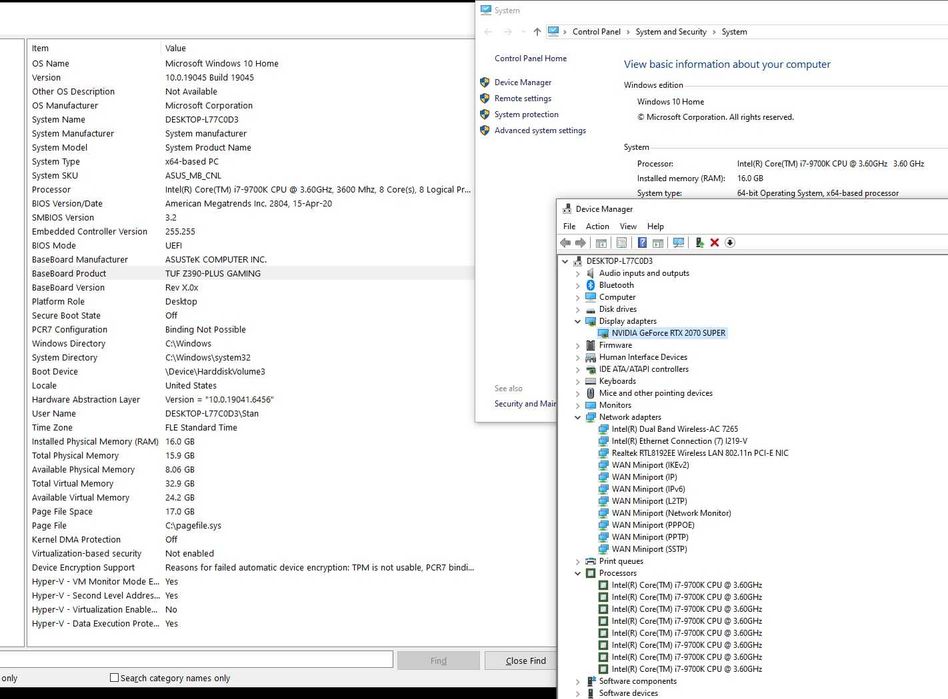Click 'System and Security' in the breadcrumb
This screenshot has height=699, width=948.
tap(670, 31)
